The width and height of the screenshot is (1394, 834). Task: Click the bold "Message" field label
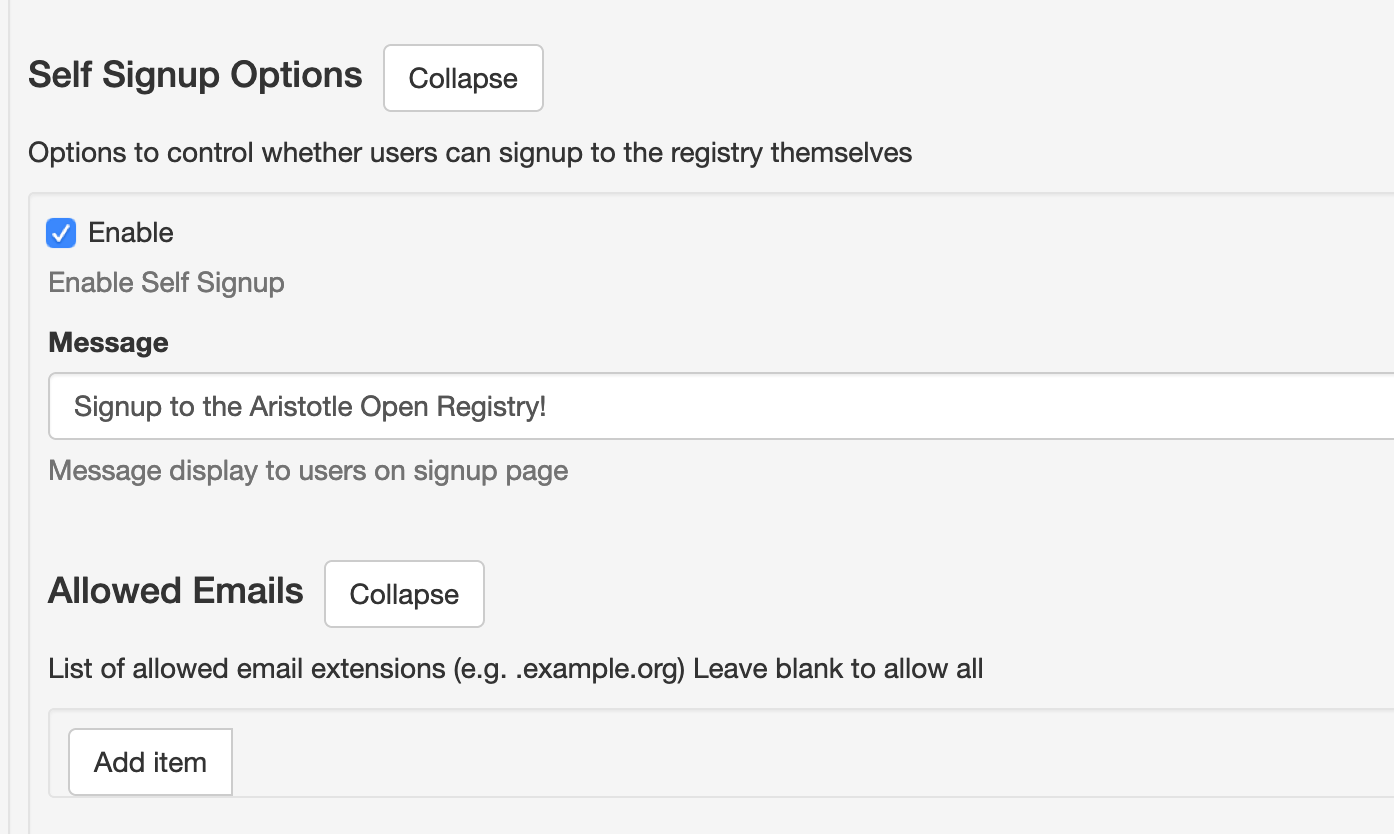(x=108, y=343)
